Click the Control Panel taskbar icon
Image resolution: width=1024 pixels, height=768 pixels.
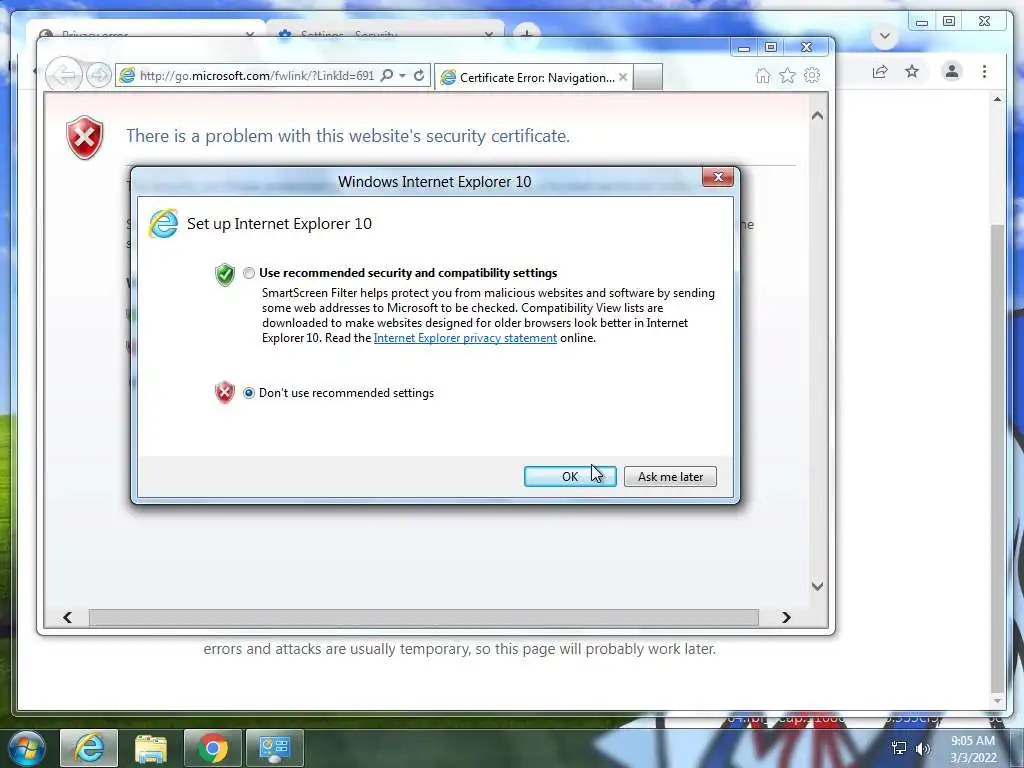275,748
